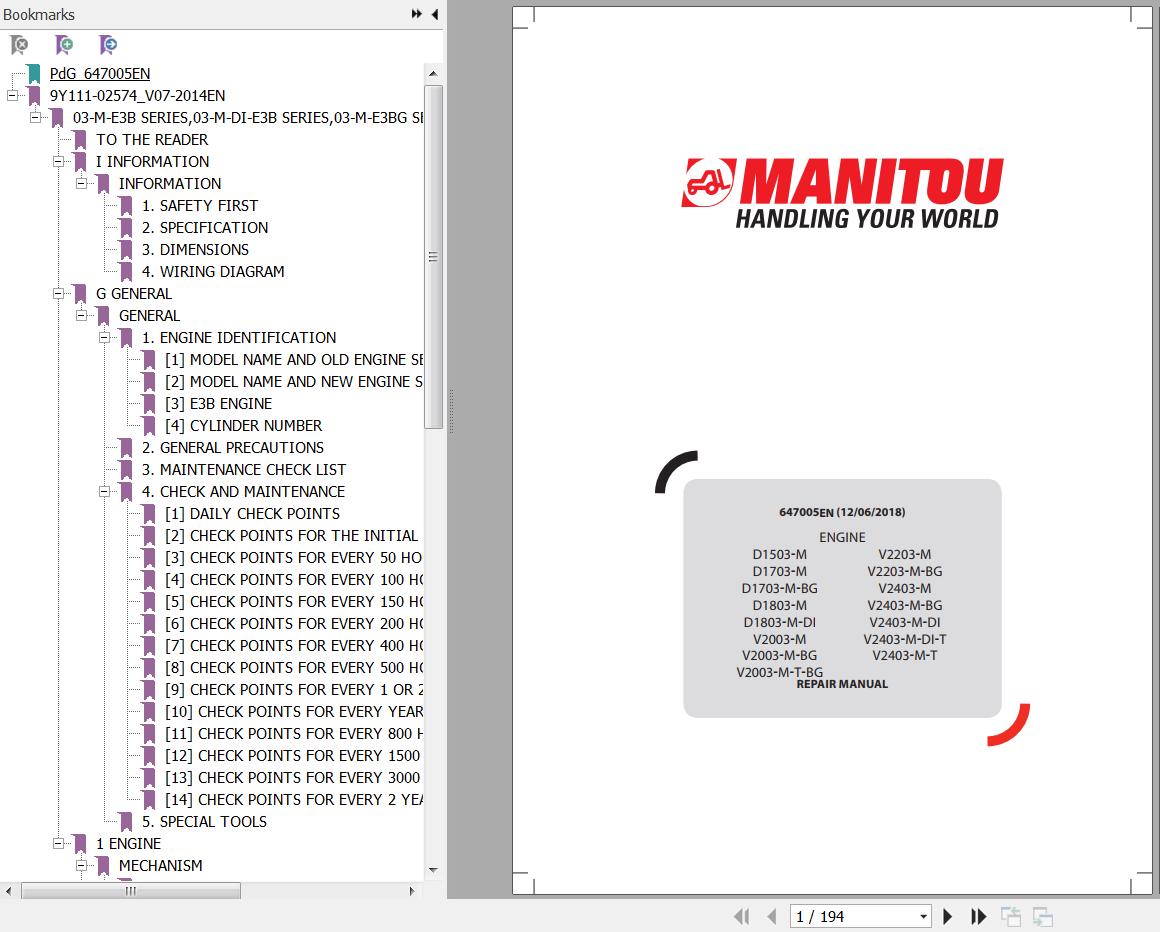The width and height of the screenshot is (1160, 932).
Task: Open the TO THE READER bookmark
Action: pyautogui.click(x=152, y=140)
